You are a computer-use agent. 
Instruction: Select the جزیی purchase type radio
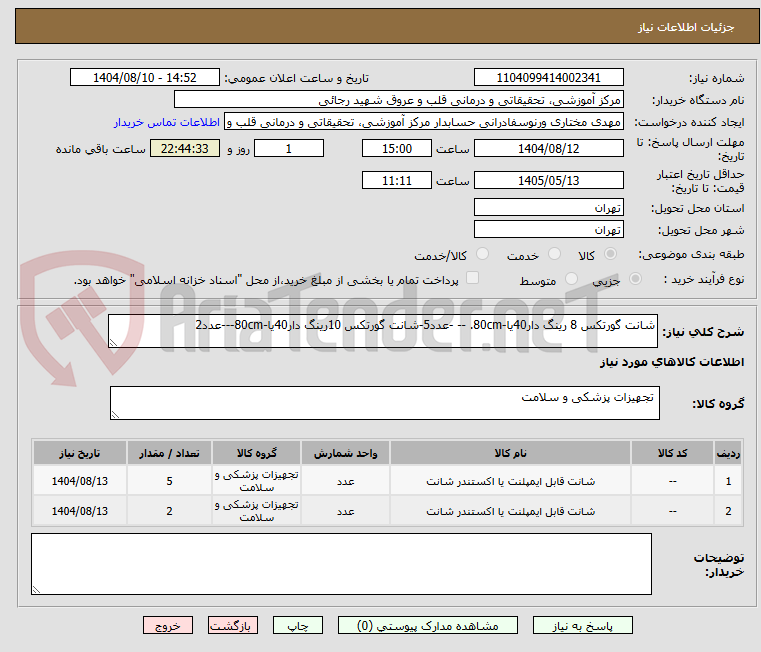coord(635,279)
